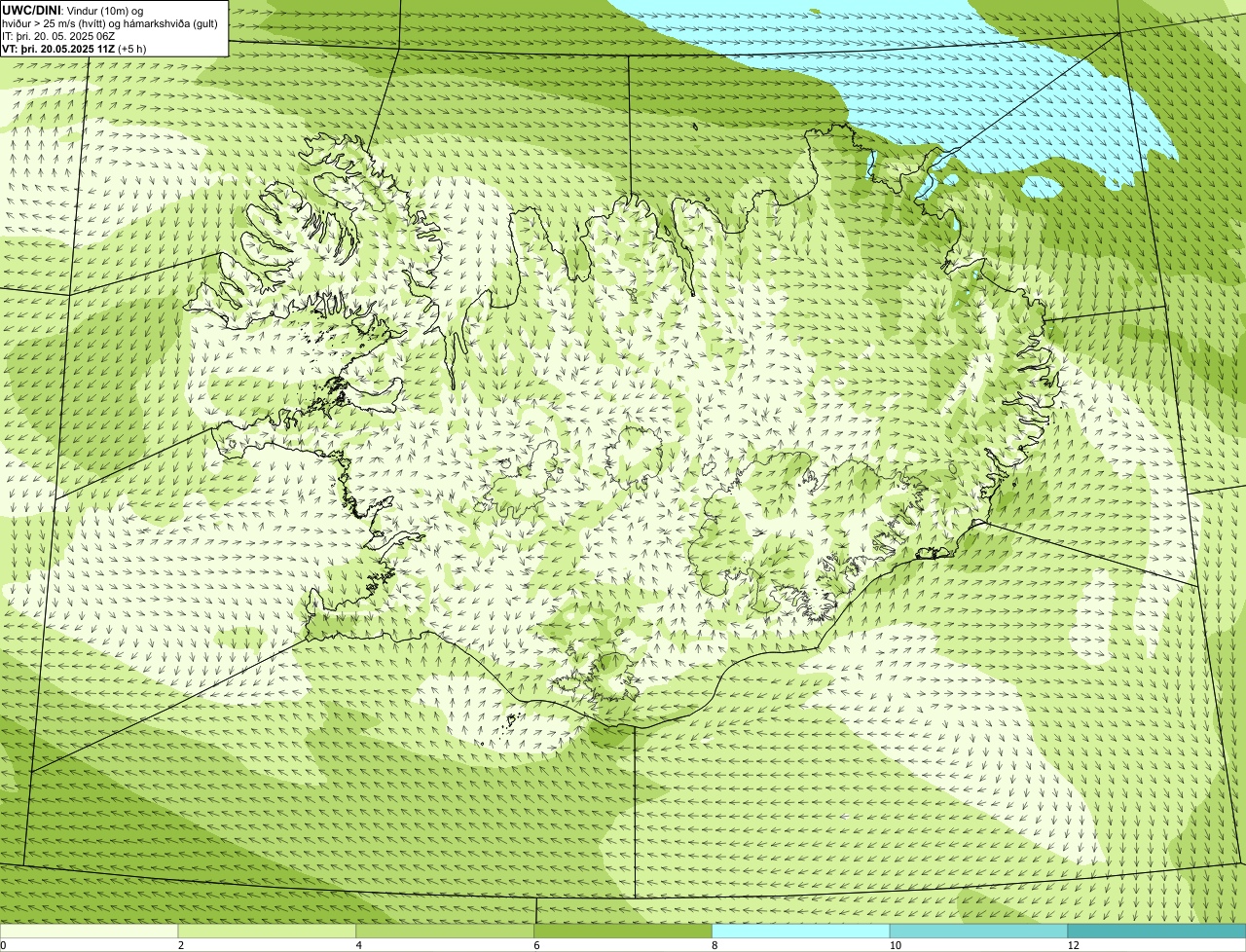Click the colorbar tick label "2"
1246x952 pixels.
181,945
